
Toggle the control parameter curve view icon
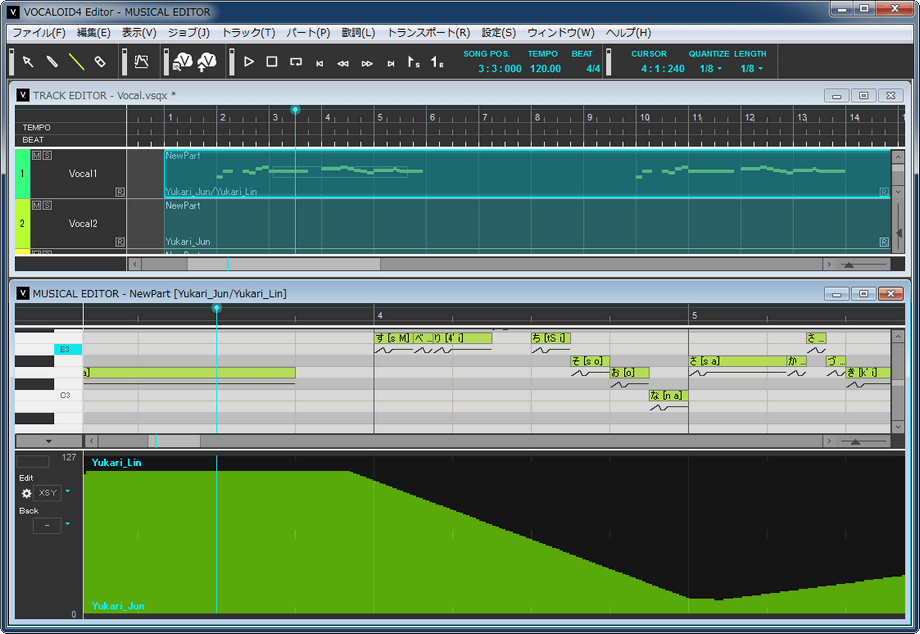(x=141, y=62)
